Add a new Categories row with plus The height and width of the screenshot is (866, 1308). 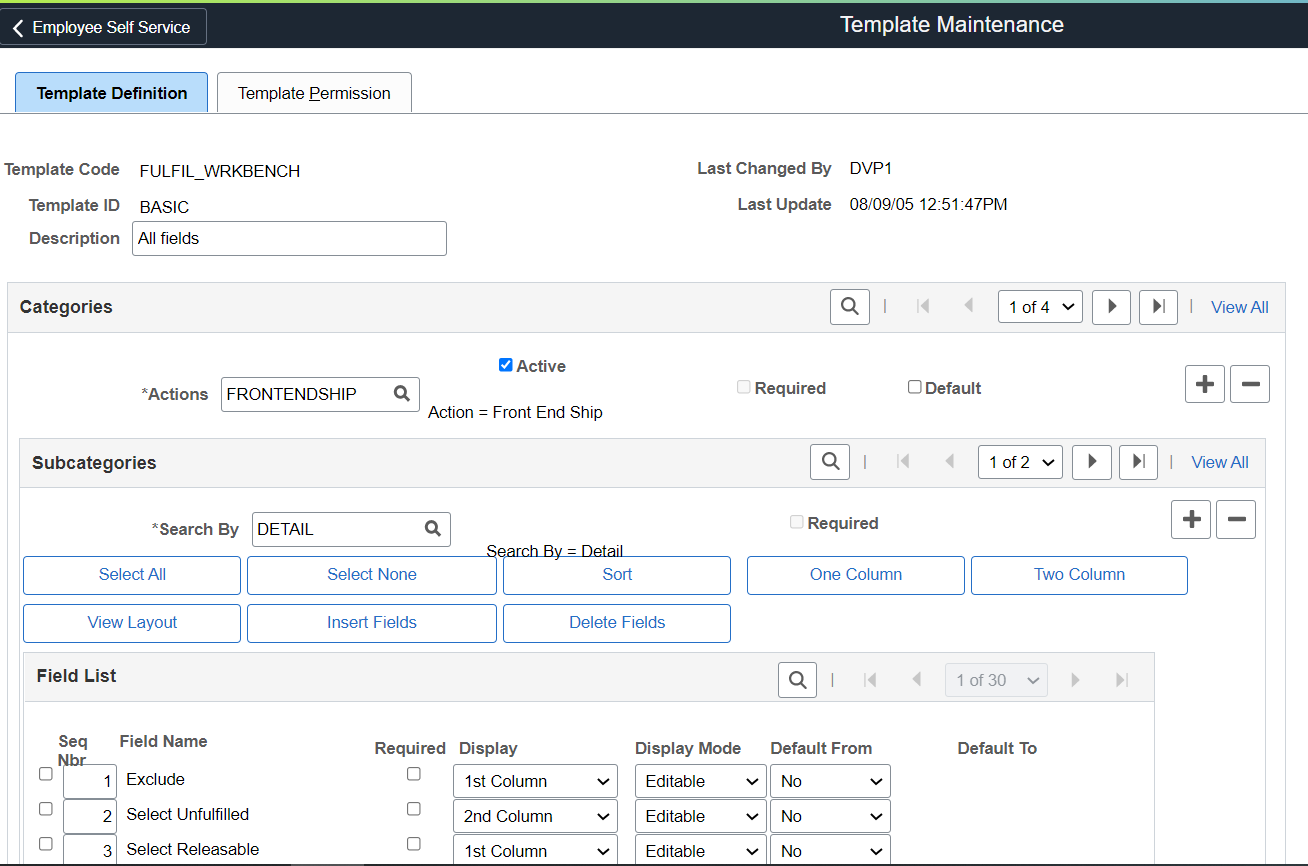pyautogui.click(x=1204, y=384)
